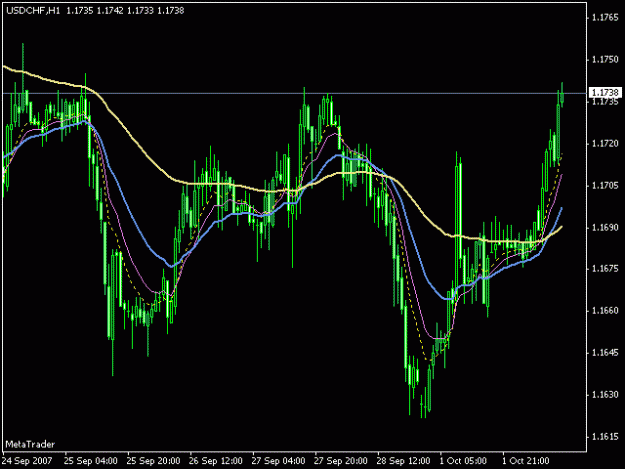Click the 1 Oct 05:00 time label
This screenshot has height=469, width=625.
(463, 461)
